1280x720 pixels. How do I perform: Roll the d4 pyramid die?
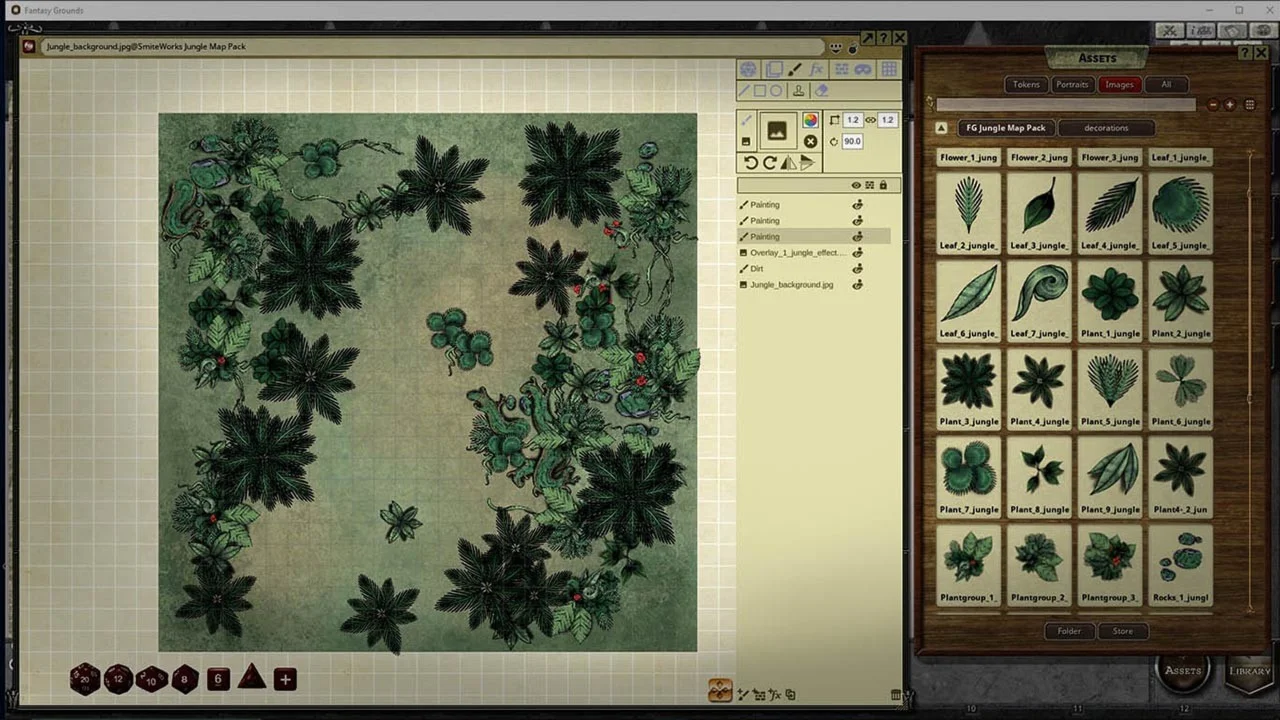click(251, 677)
